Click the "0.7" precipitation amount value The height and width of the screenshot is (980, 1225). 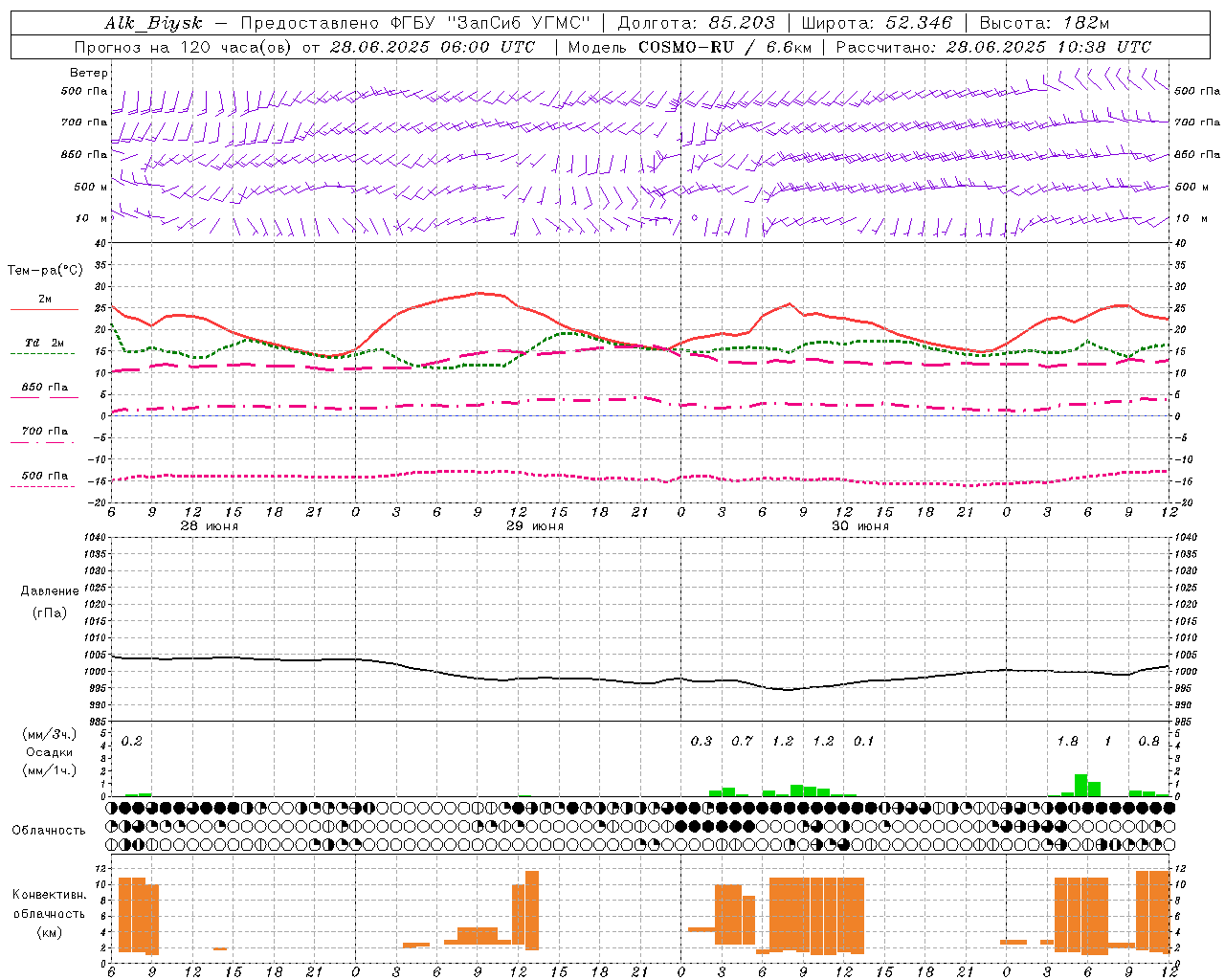click(742, 741)
